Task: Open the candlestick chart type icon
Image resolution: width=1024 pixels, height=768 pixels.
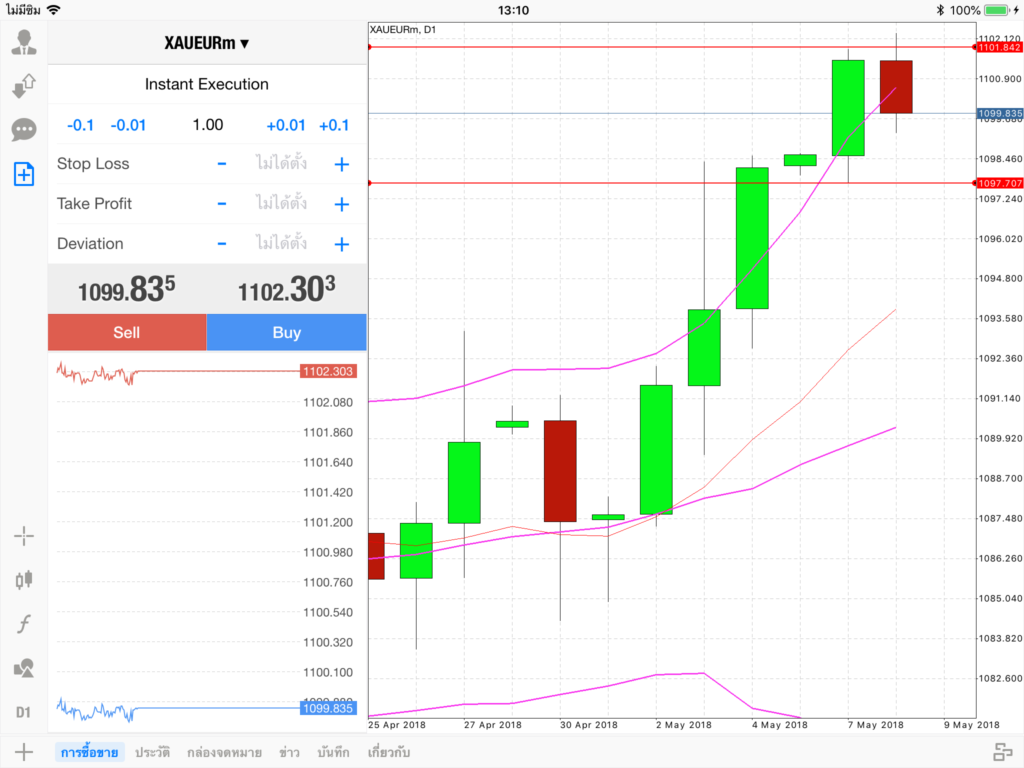Action: (24, 579)
